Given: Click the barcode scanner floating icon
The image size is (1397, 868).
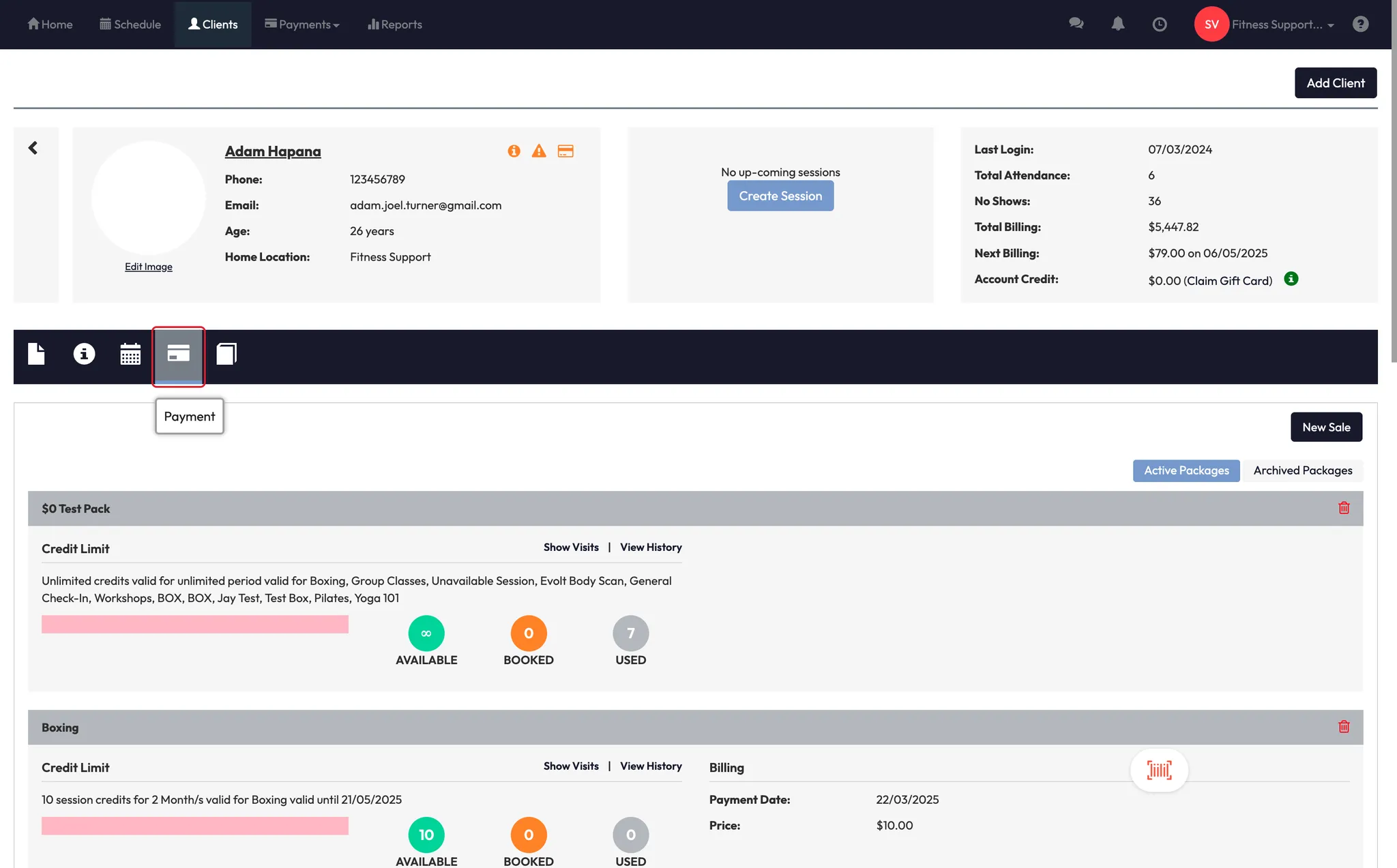Looking at the screenshot, I should point(1159,770).
